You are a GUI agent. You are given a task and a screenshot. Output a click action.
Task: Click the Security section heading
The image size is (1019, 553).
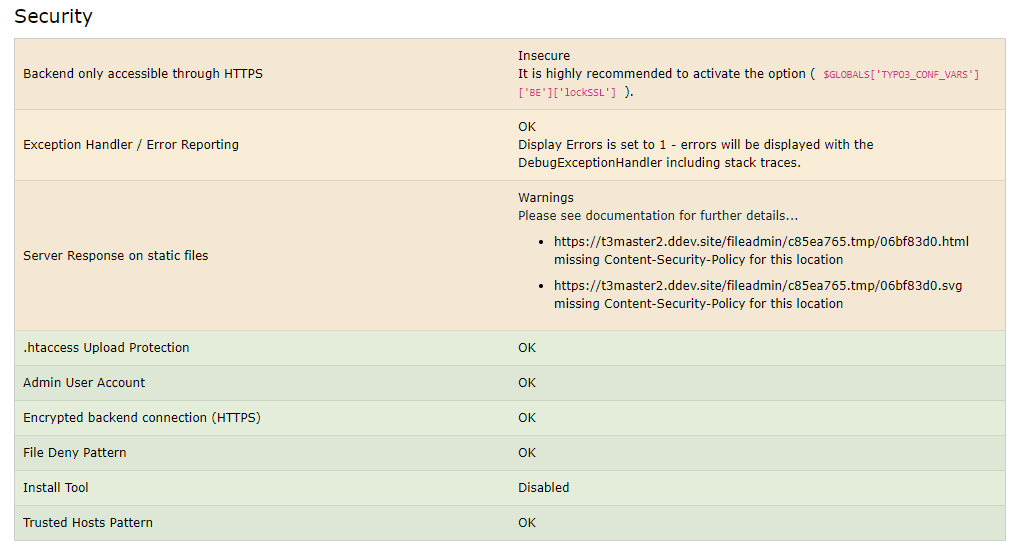pyautogui.click(x=53, y=17)
